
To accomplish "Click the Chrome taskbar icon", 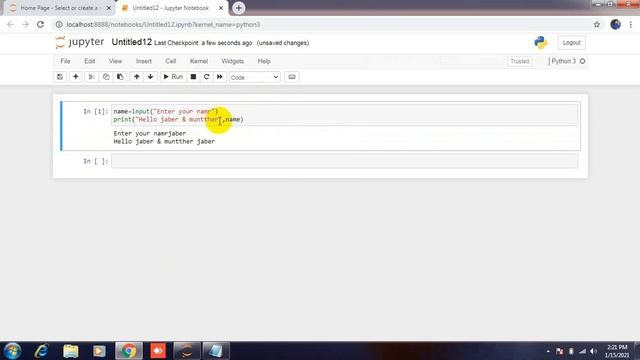I will pos(129,351).
